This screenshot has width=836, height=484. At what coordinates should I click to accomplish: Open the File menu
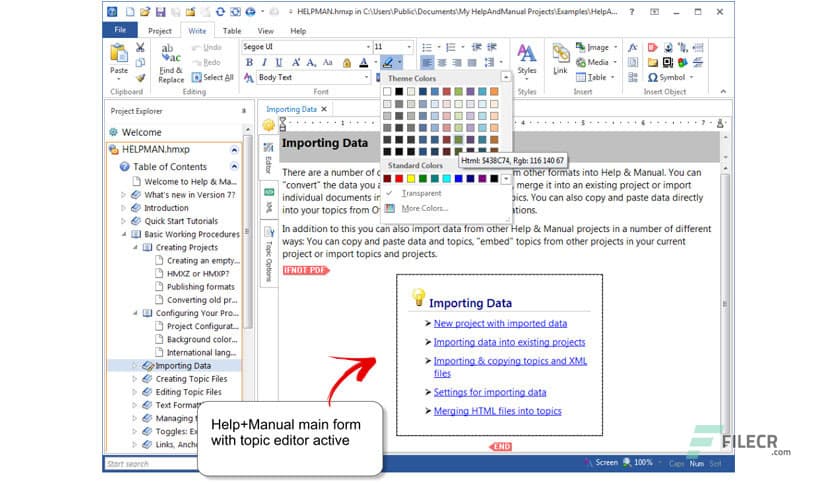pyautogui.click(x=120, y=30)
